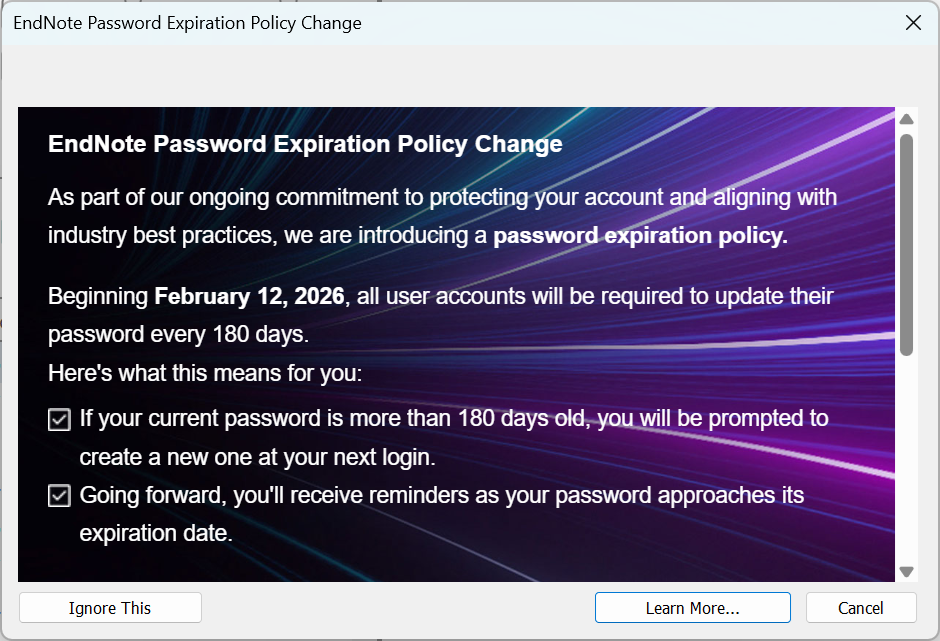The height and width of the screenshot is (641, 940).
Task: Click the "expiration date." text line
Action: coord(156,534)
